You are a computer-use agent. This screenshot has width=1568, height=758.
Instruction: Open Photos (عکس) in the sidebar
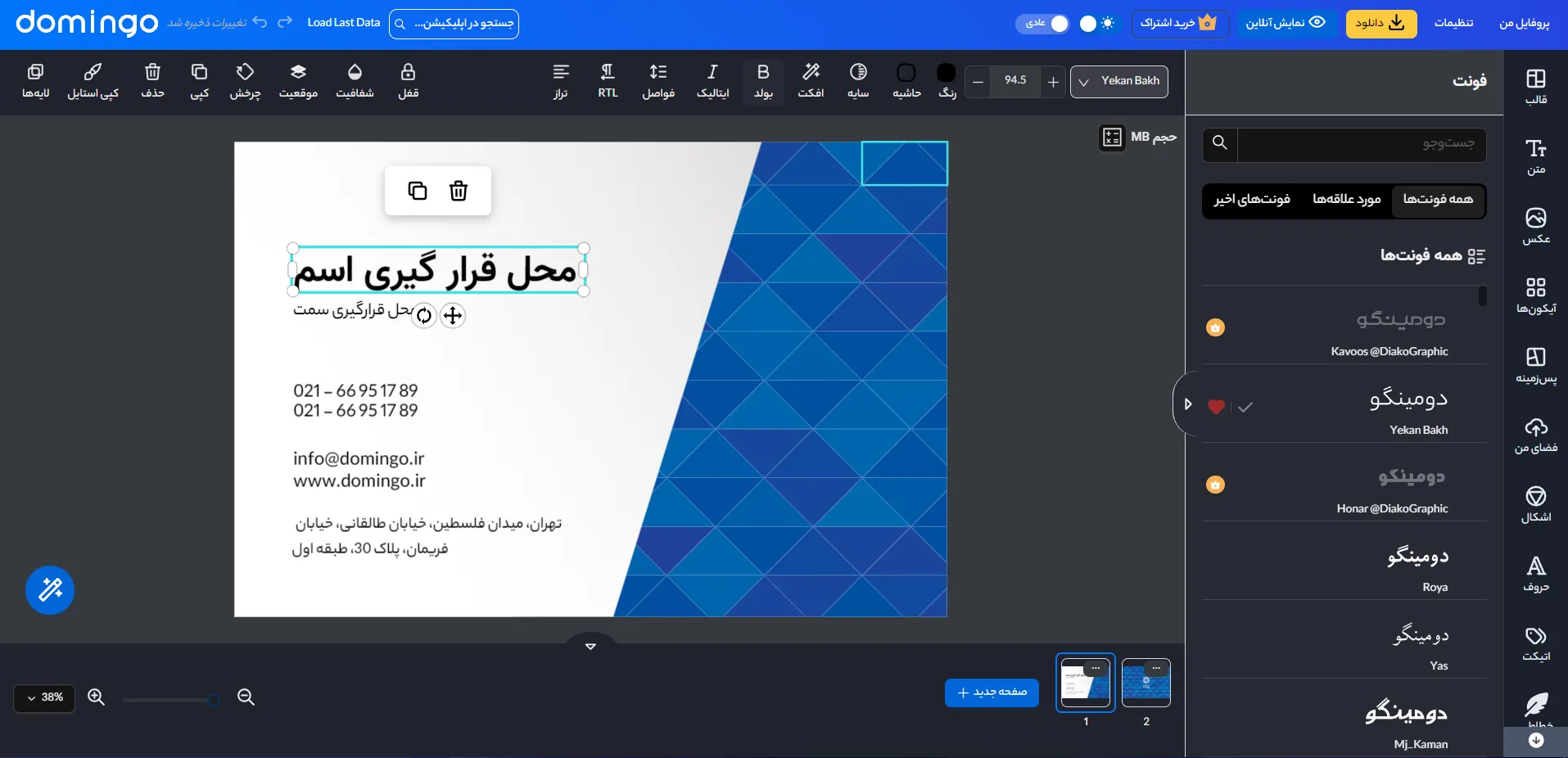[x=1536, y=226]
